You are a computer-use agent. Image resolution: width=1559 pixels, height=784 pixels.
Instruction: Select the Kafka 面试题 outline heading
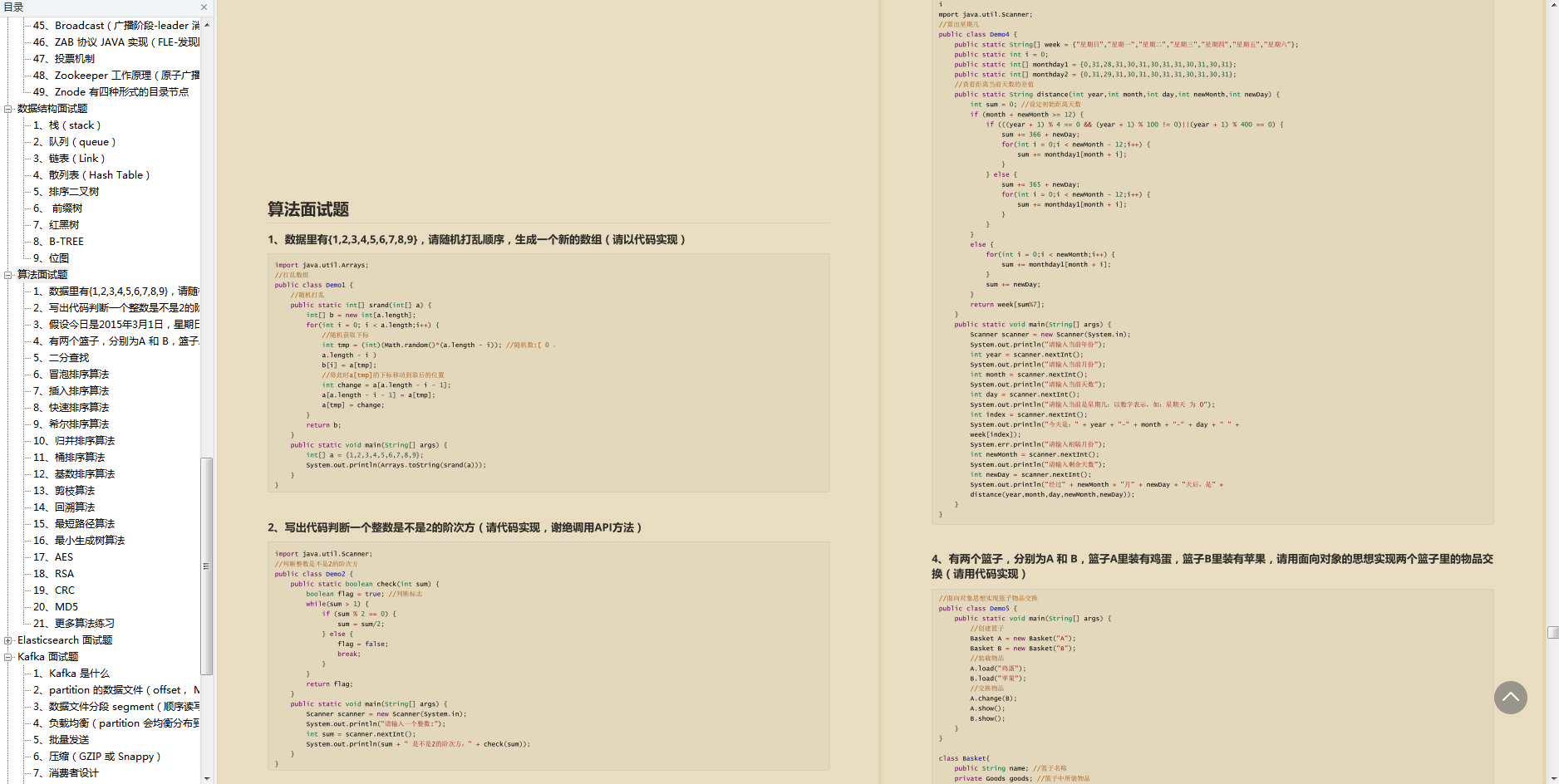47,657
